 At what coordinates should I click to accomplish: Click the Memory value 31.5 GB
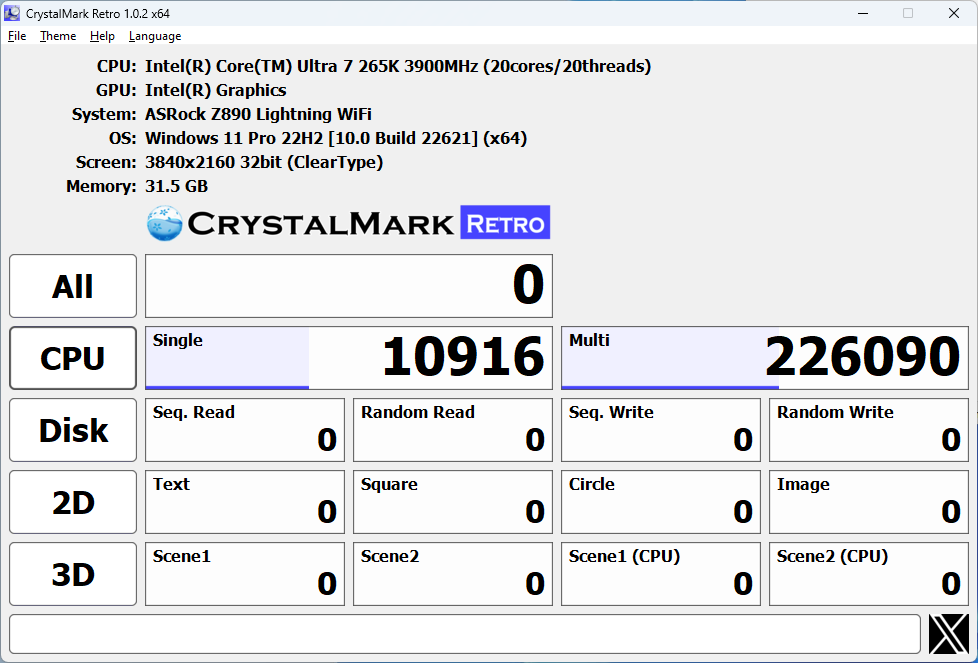point(177,186)
